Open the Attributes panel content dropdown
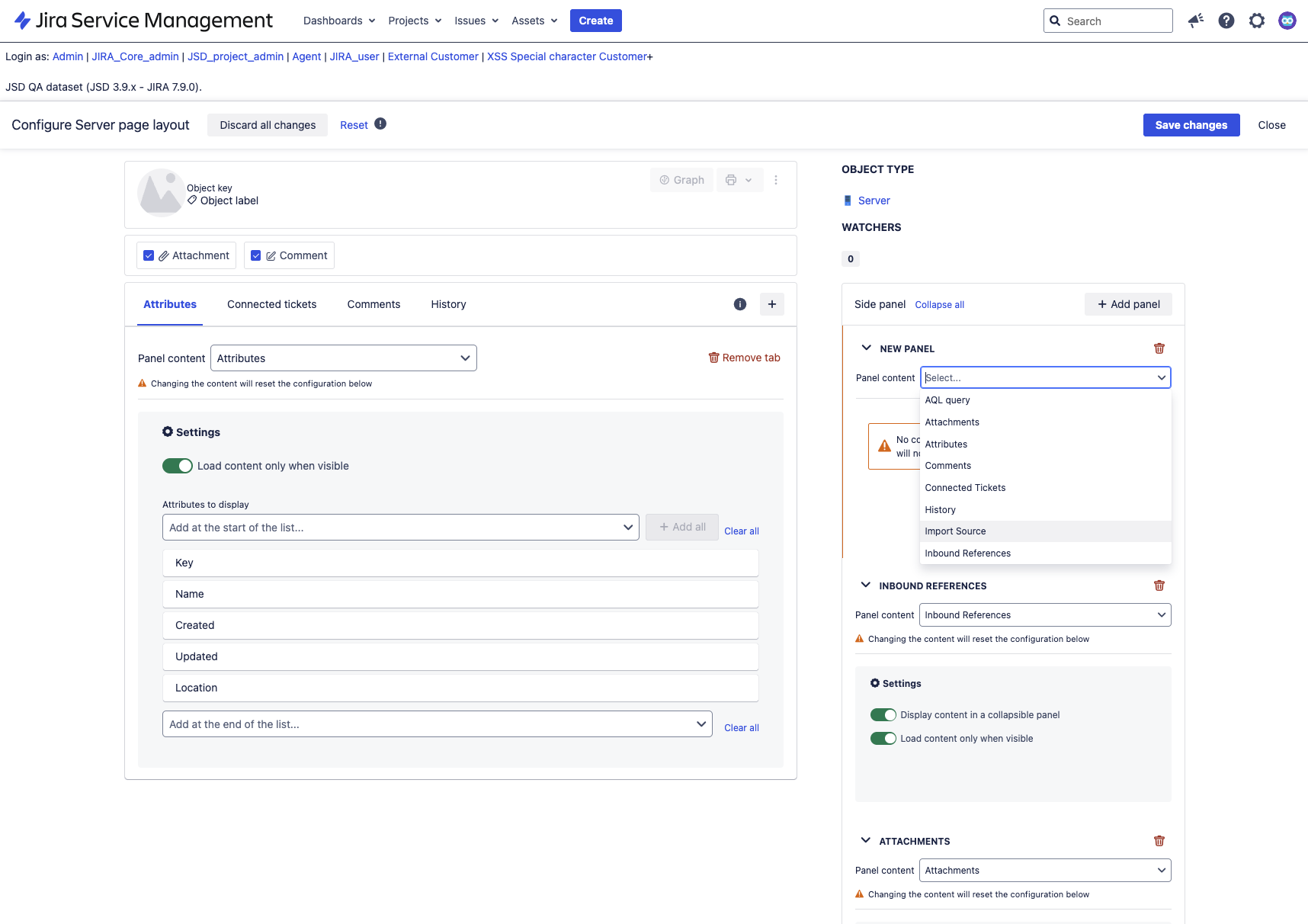 (x=344, y=358)
